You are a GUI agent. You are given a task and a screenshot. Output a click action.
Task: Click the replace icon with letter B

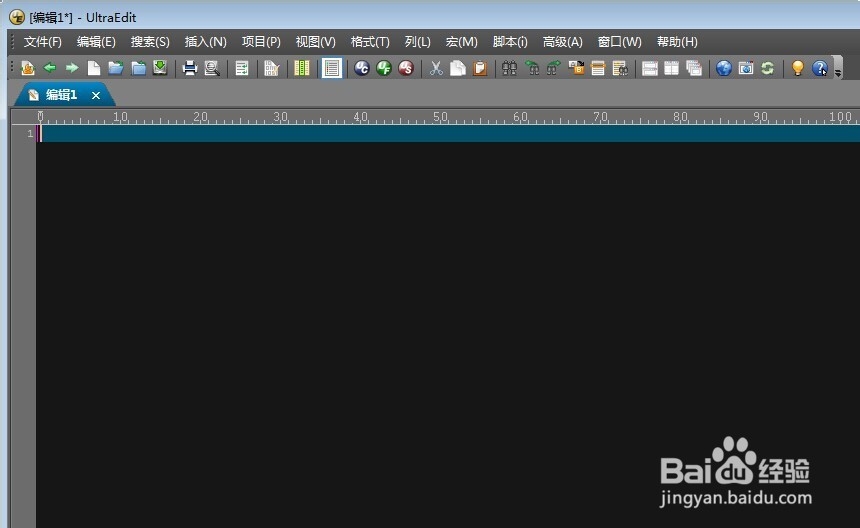click(x=576, y=68)
